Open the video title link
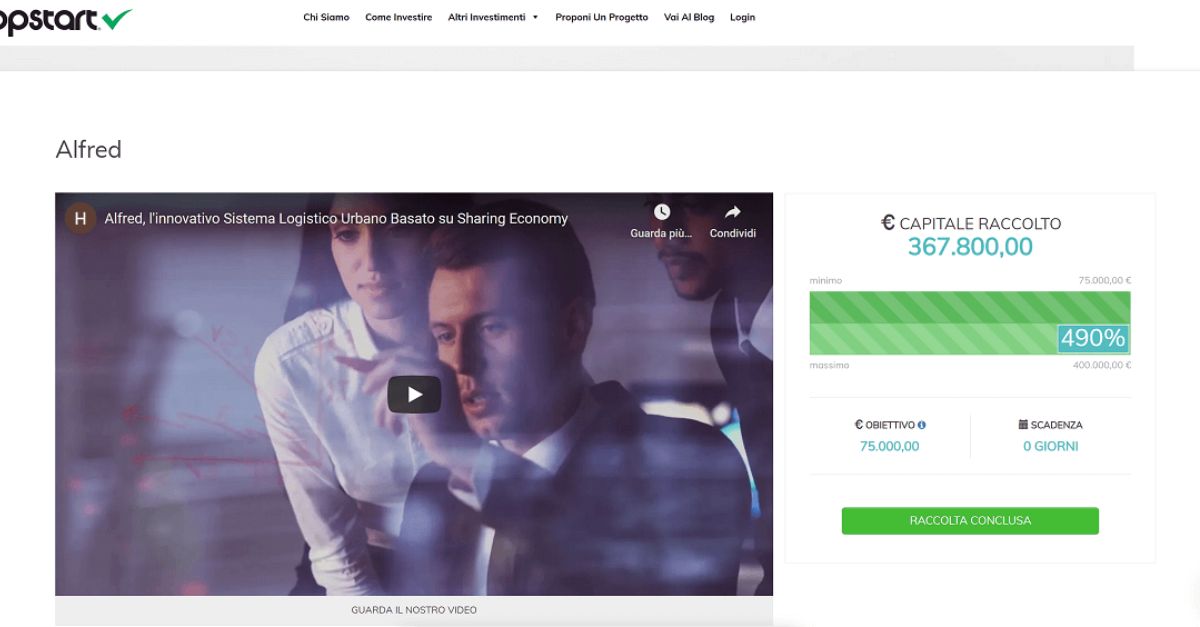The width and height of the screenshot is (1200, 627). [336, 218]
